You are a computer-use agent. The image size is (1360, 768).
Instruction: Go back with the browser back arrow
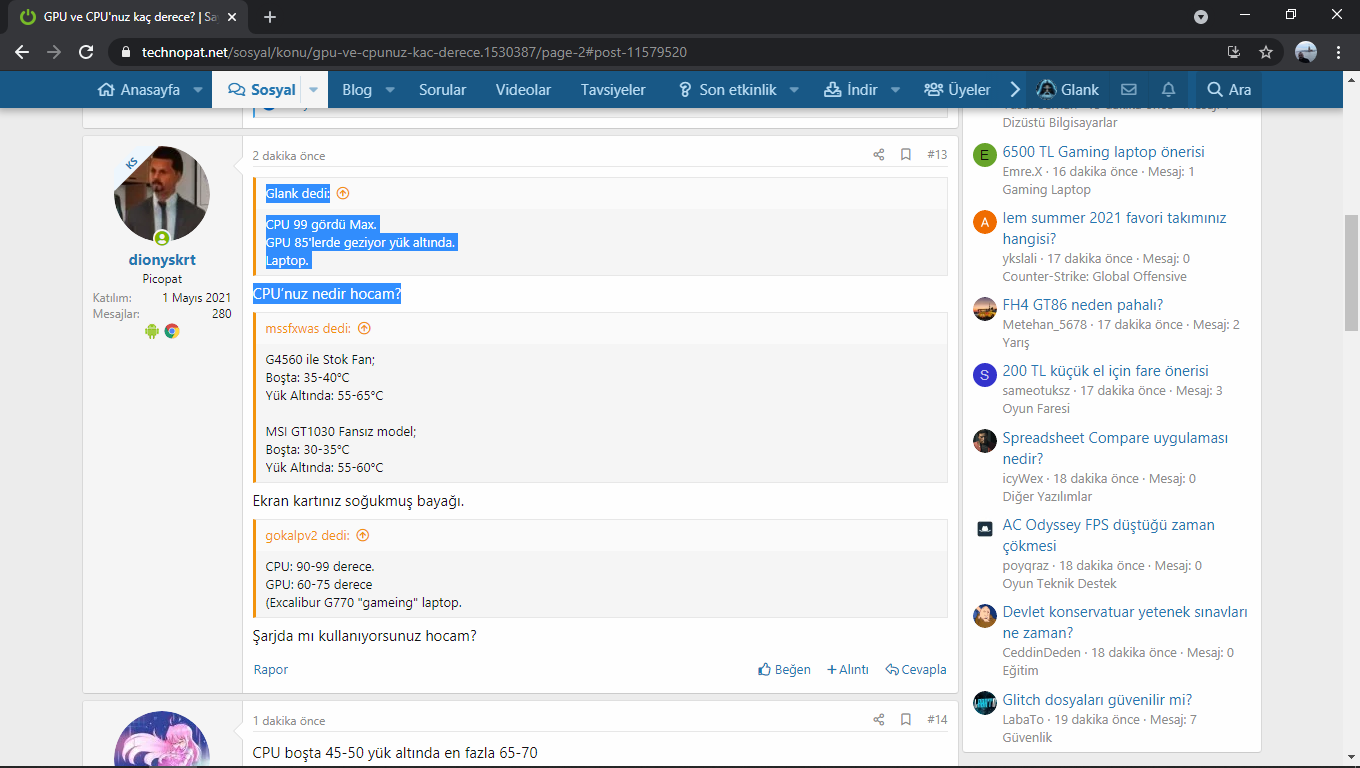click(22, 52)
